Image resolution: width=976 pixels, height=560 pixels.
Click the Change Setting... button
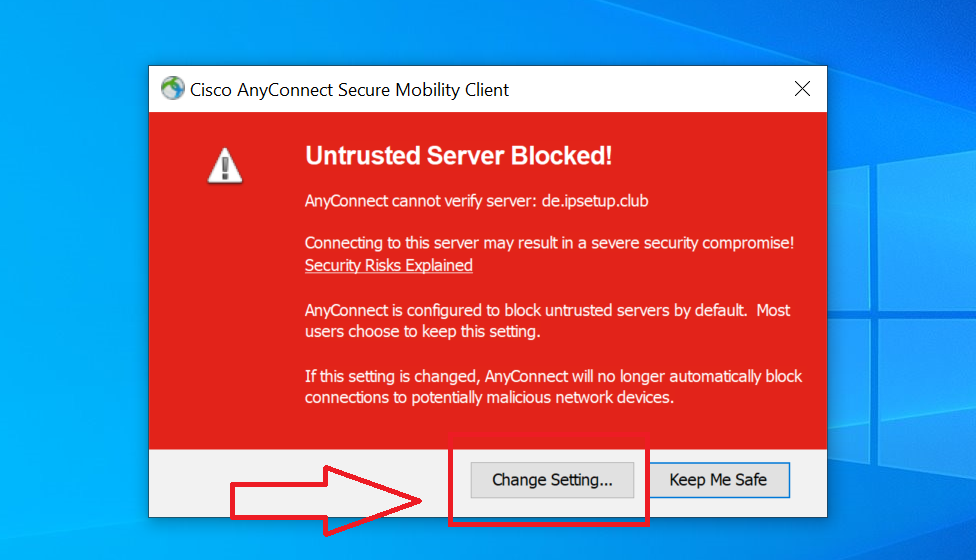[552, 480]
